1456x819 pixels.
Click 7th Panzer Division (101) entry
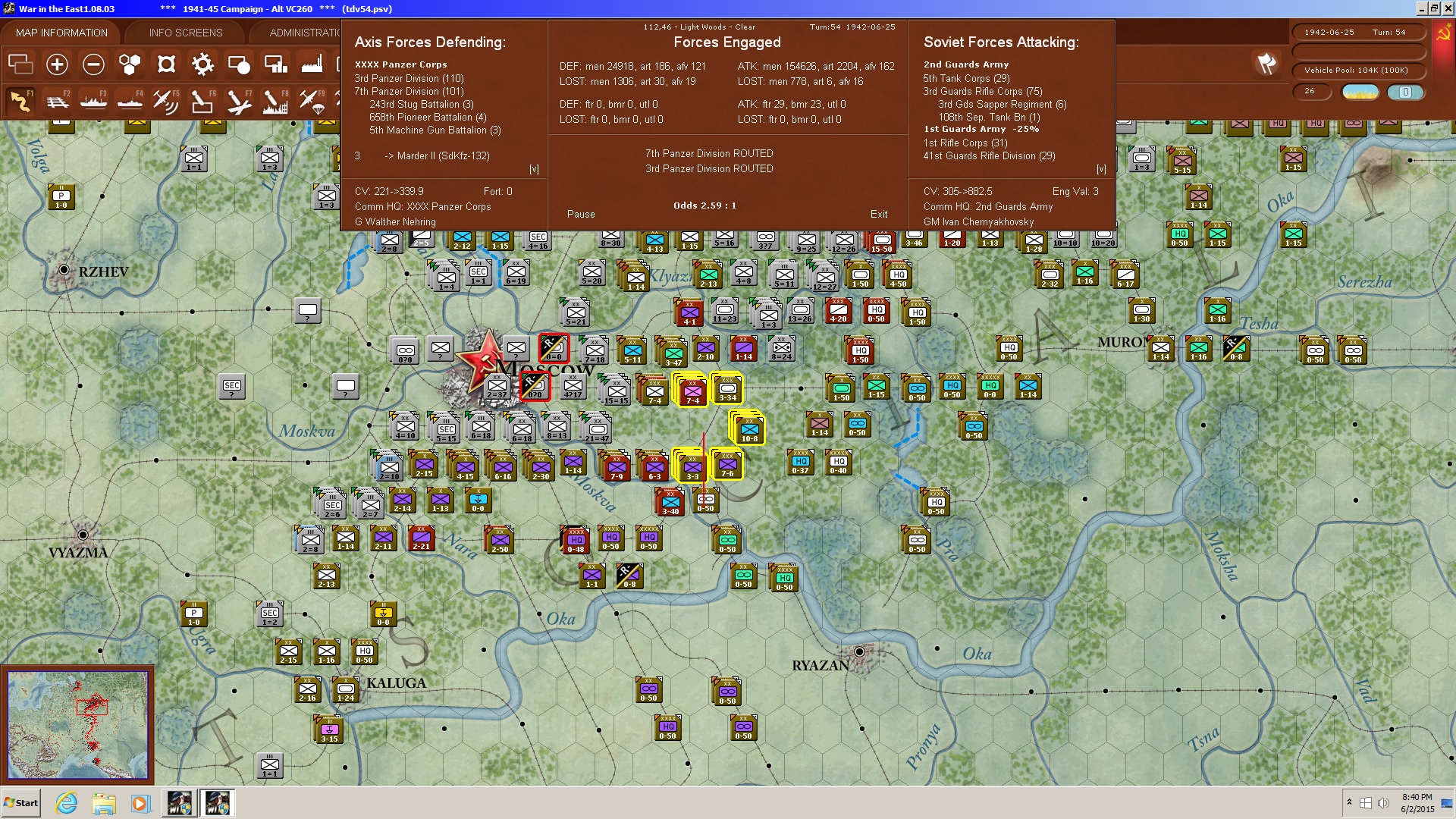409,91
